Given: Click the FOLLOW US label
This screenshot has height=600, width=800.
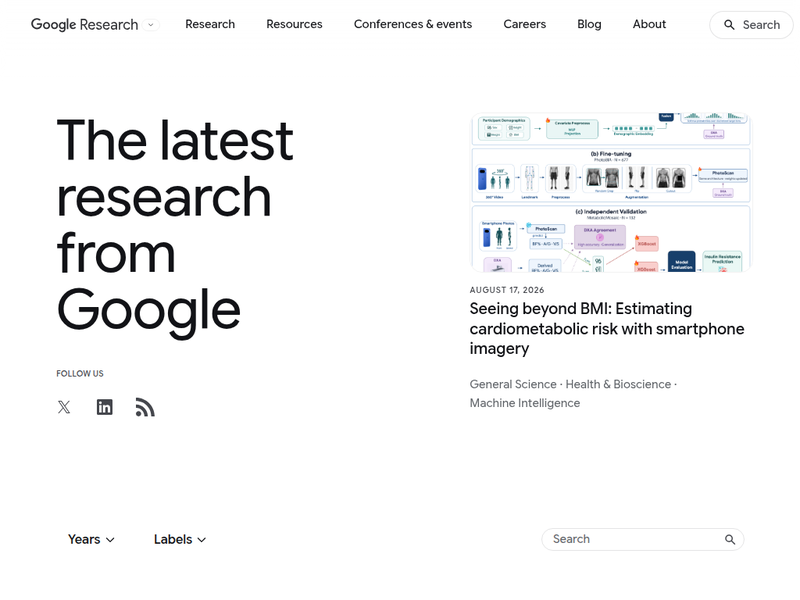Looking at the screenshot, I should [80, 373].
